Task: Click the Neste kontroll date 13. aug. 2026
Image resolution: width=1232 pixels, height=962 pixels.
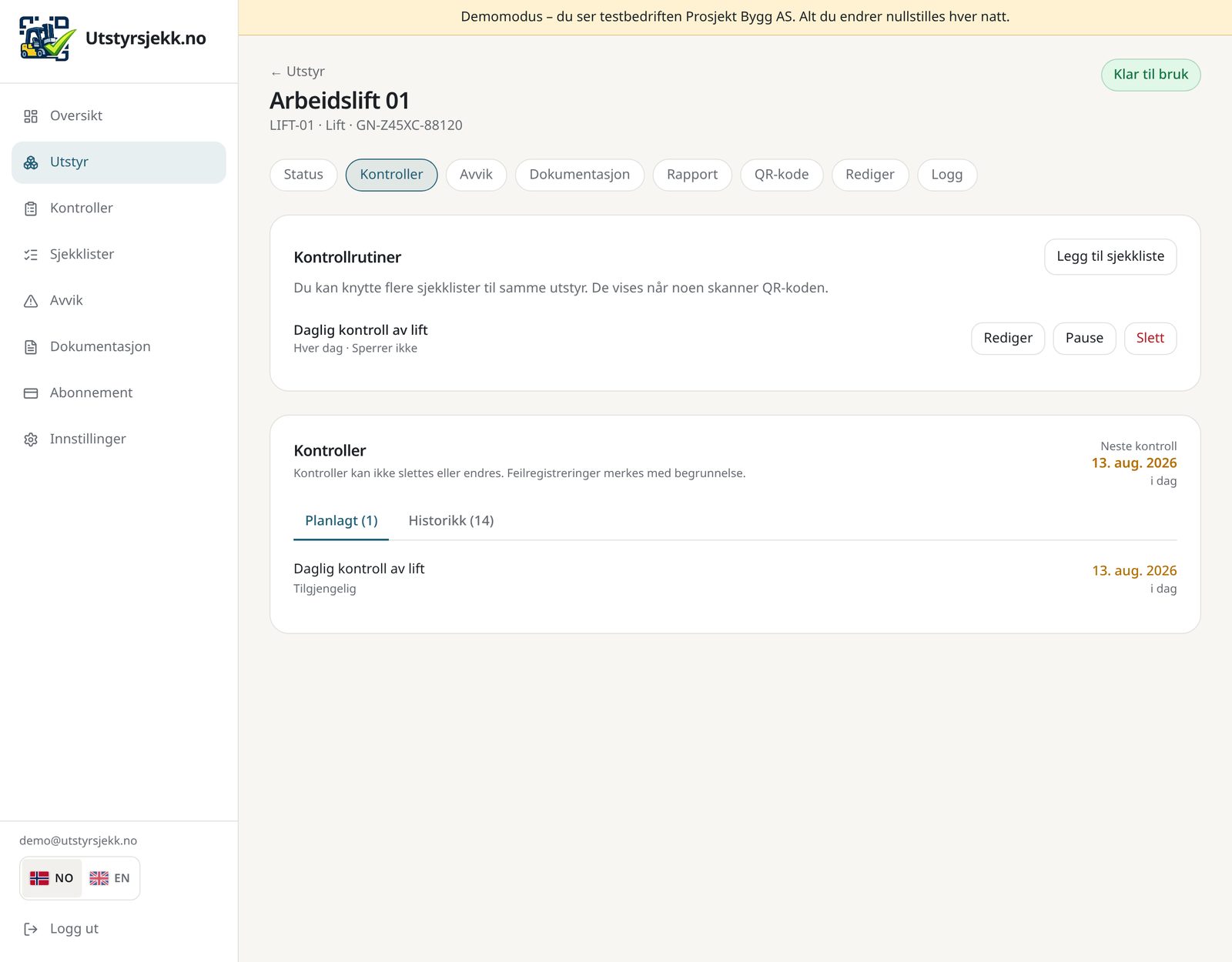Action: coord(1134,463)
